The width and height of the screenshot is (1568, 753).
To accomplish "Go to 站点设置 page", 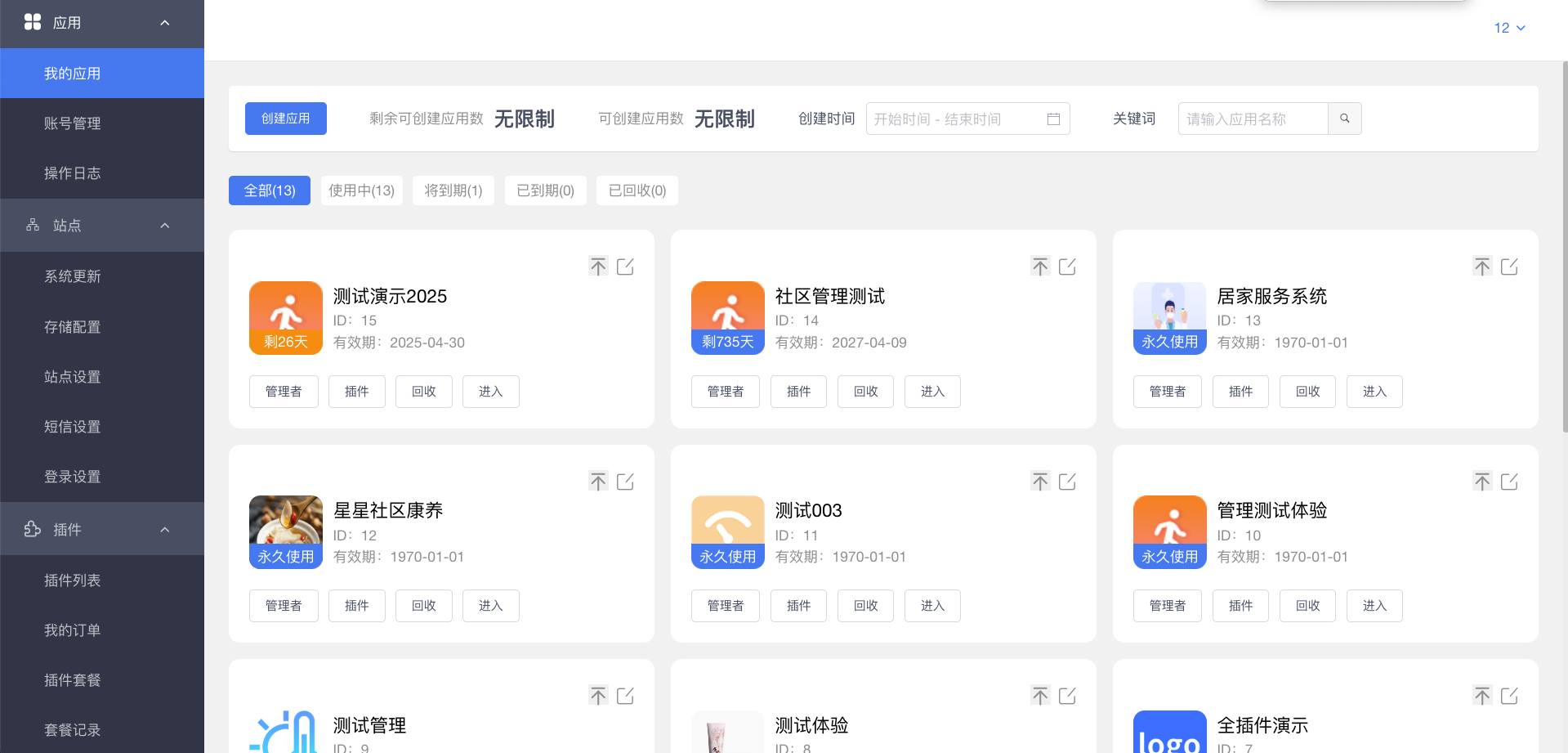I will coord(102,377).
